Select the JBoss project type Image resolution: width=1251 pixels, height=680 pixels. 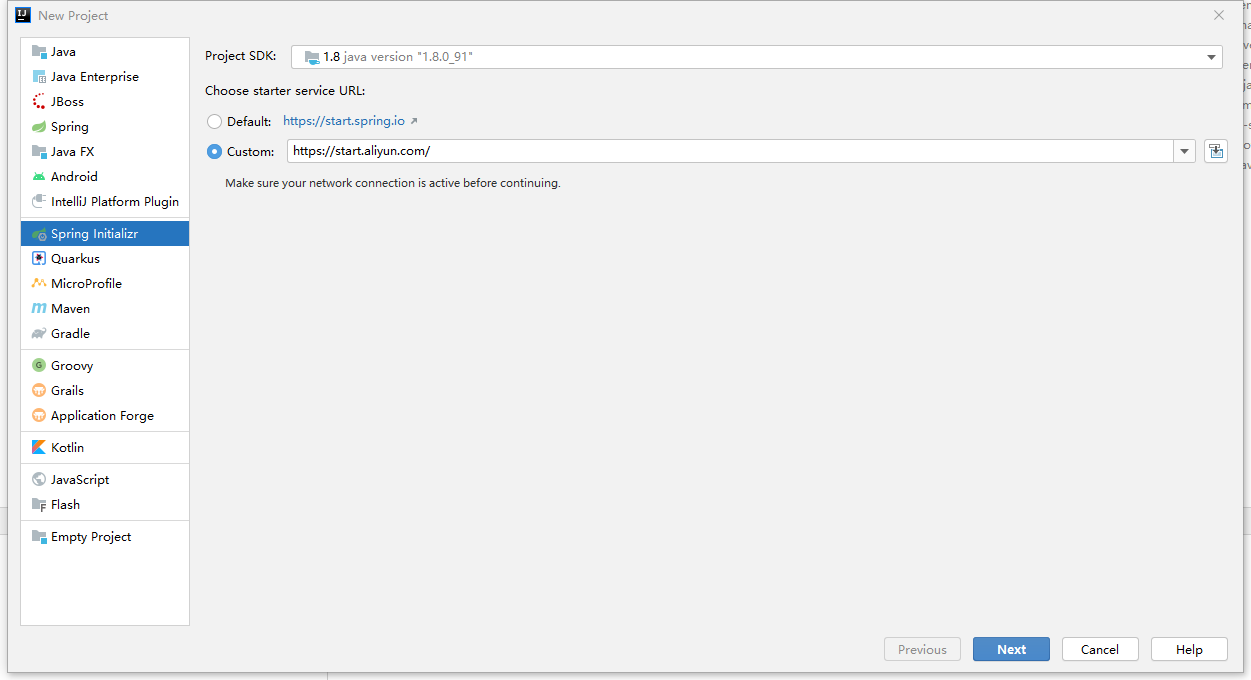(x=67, y=101)
